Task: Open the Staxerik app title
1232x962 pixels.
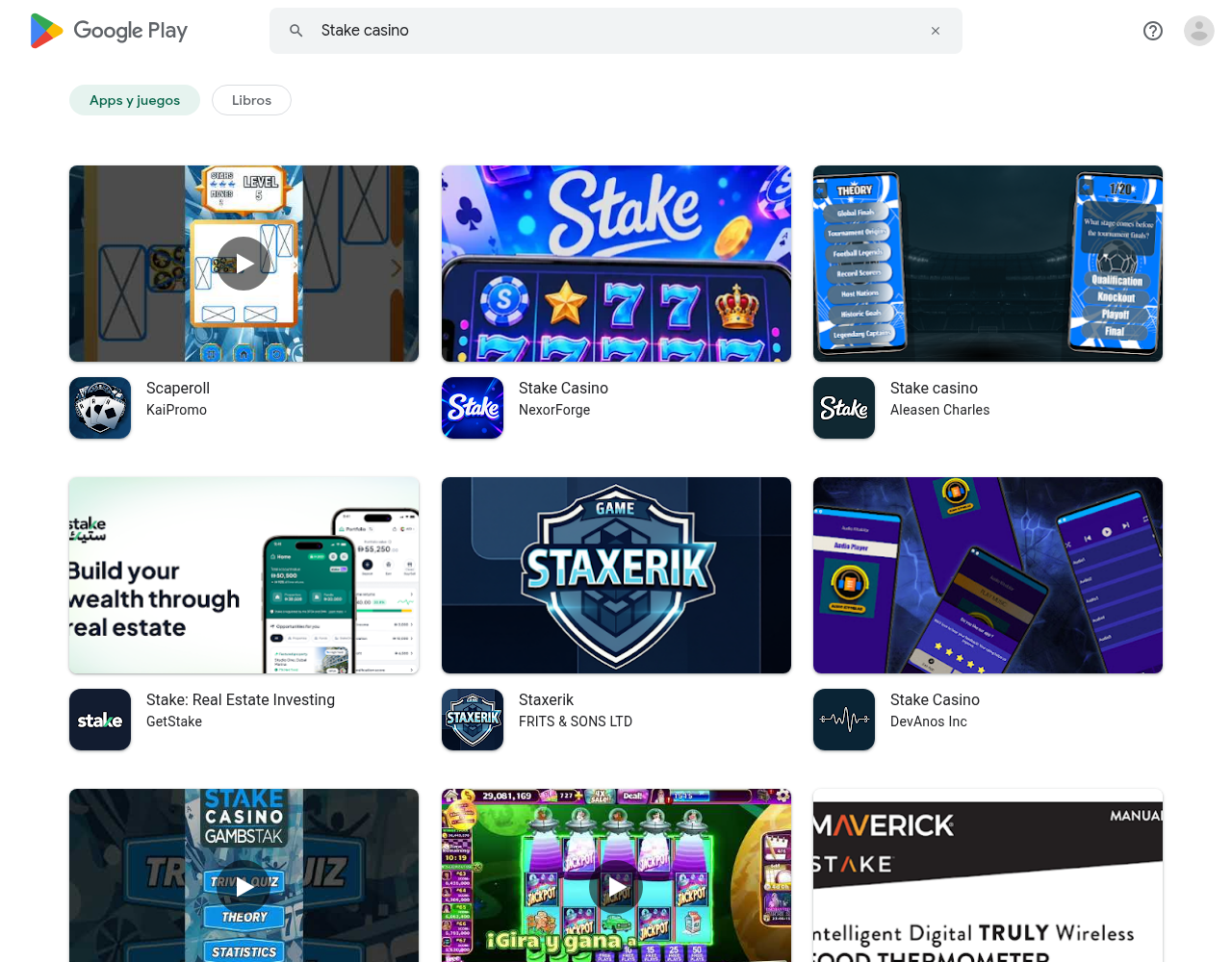Action: [x=546, y=699]
